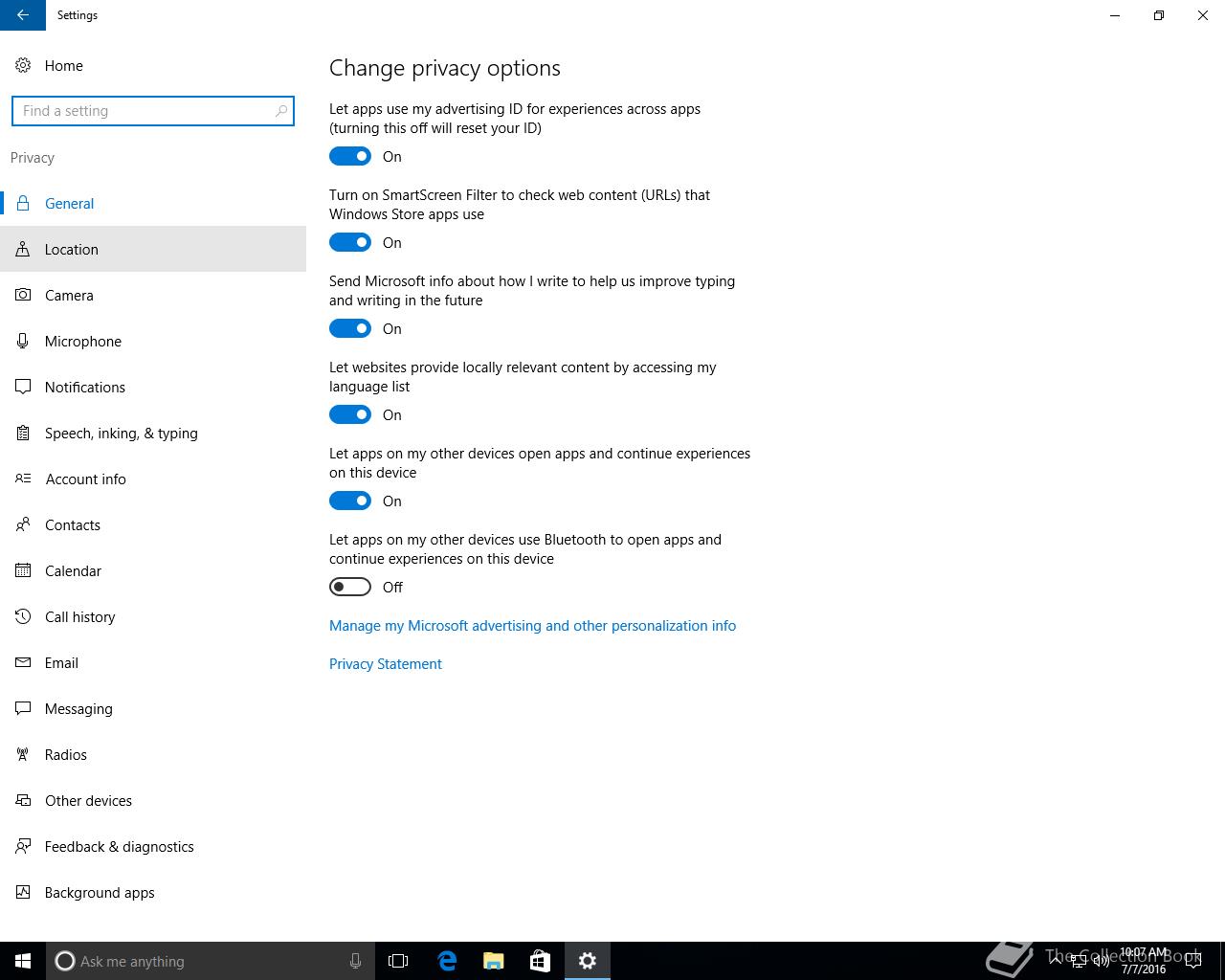
Task: Click the Speech, inking, & typing clipboard icon
Action: (23, 433)
